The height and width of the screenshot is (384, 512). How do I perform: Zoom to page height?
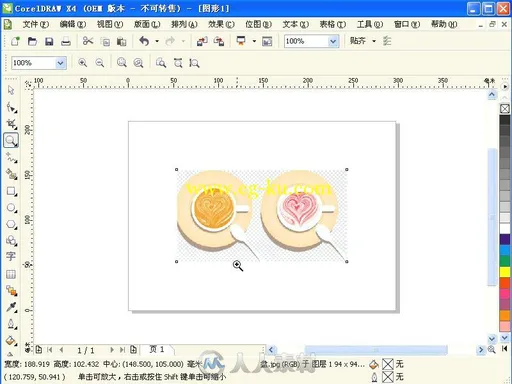coord(194,63)
